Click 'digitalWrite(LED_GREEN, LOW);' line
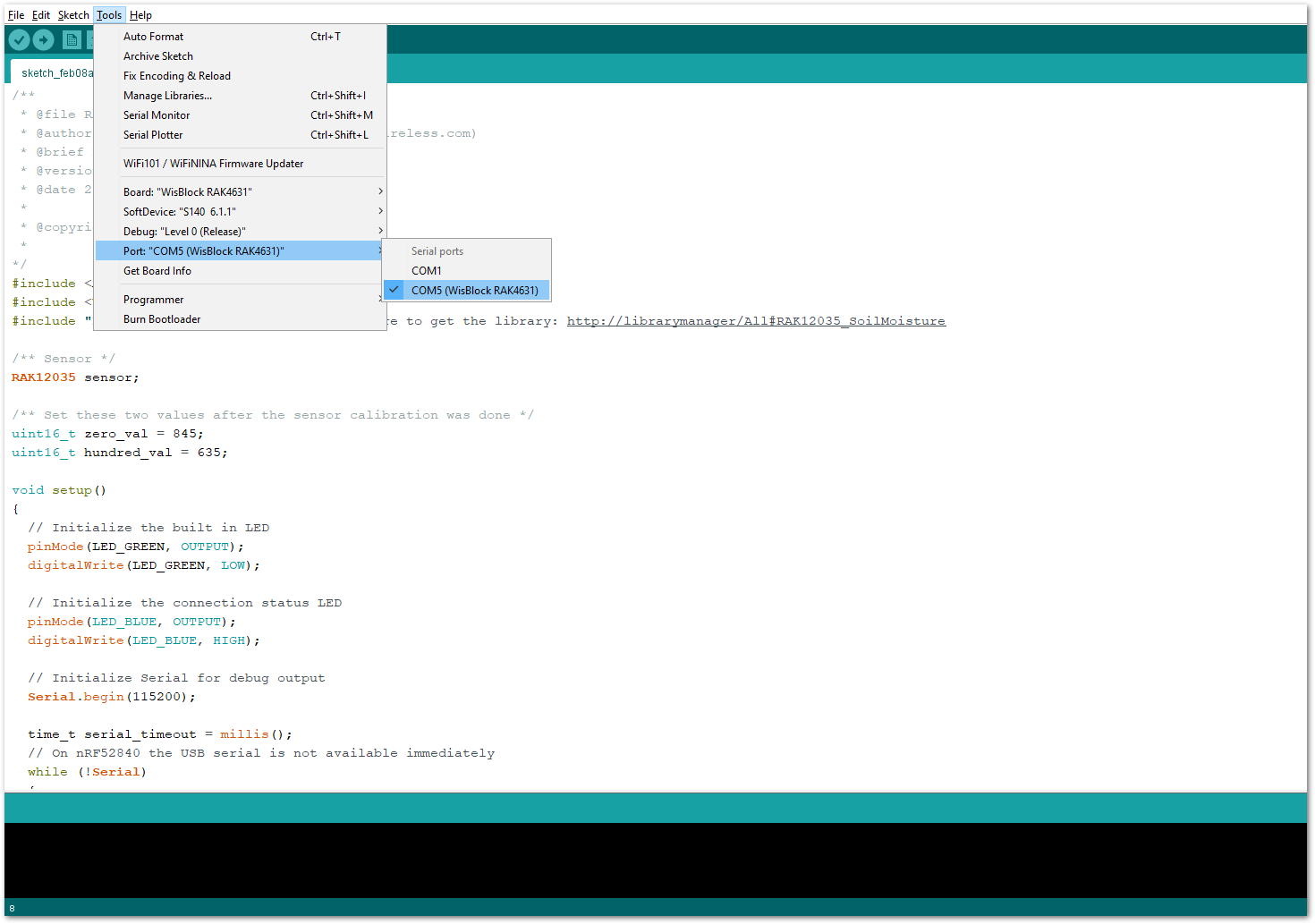 (x=143, y=565)
